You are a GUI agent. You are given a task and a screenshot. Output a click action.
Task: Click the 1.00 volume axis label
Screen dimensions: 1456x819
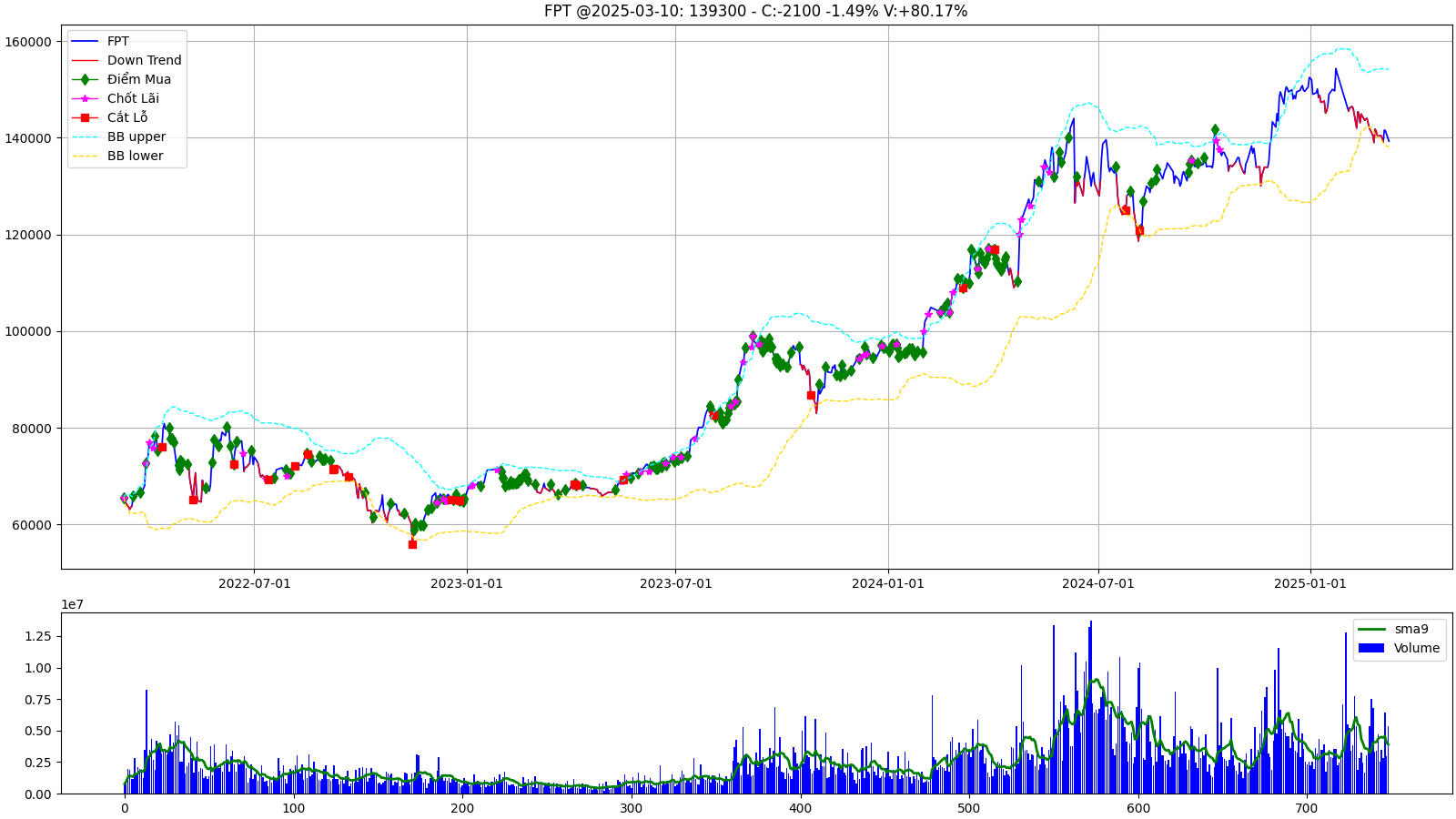[x=37, y=668]
